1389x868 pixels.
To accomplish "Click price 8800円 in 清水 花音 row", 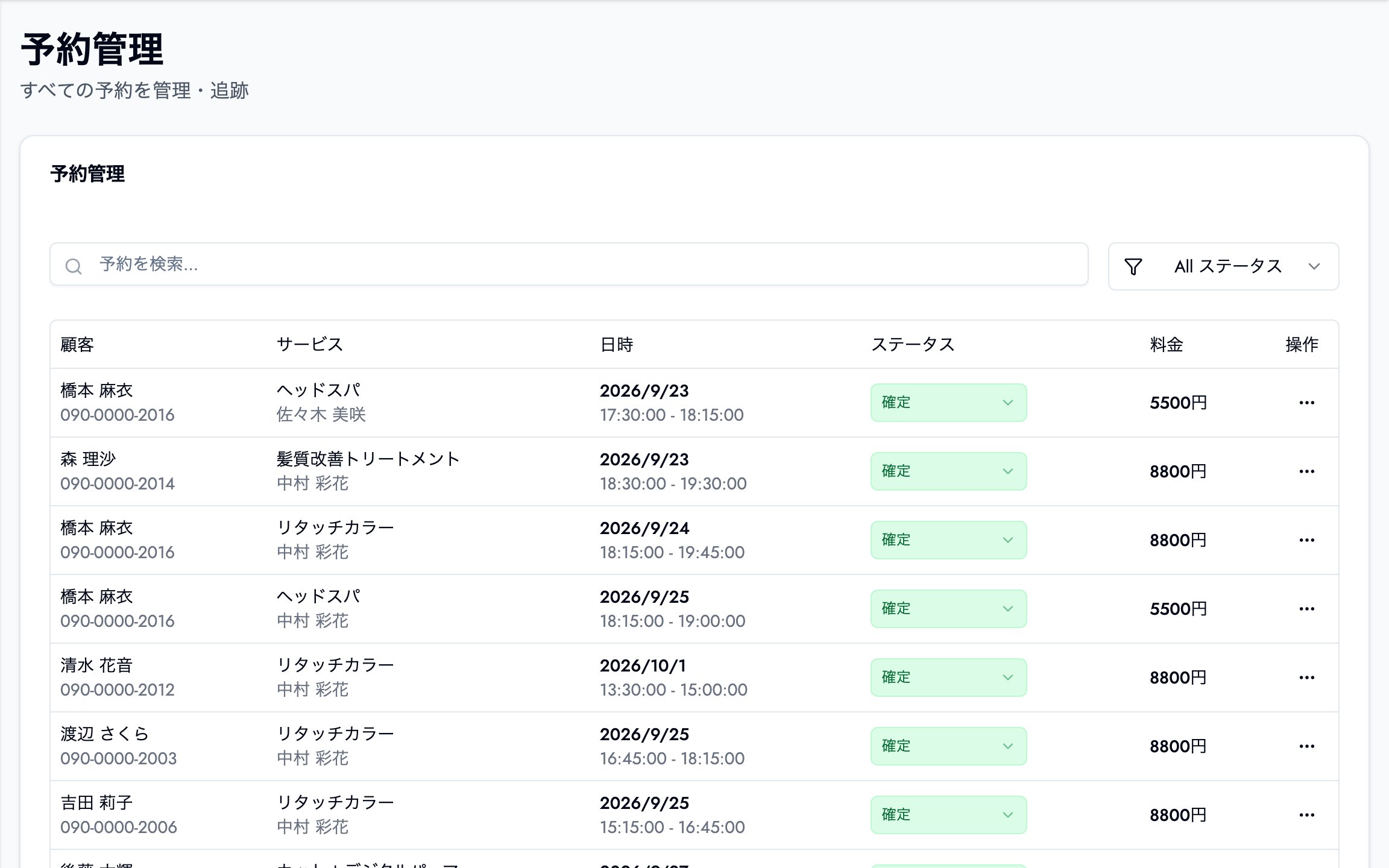I will pos(1178,678).
